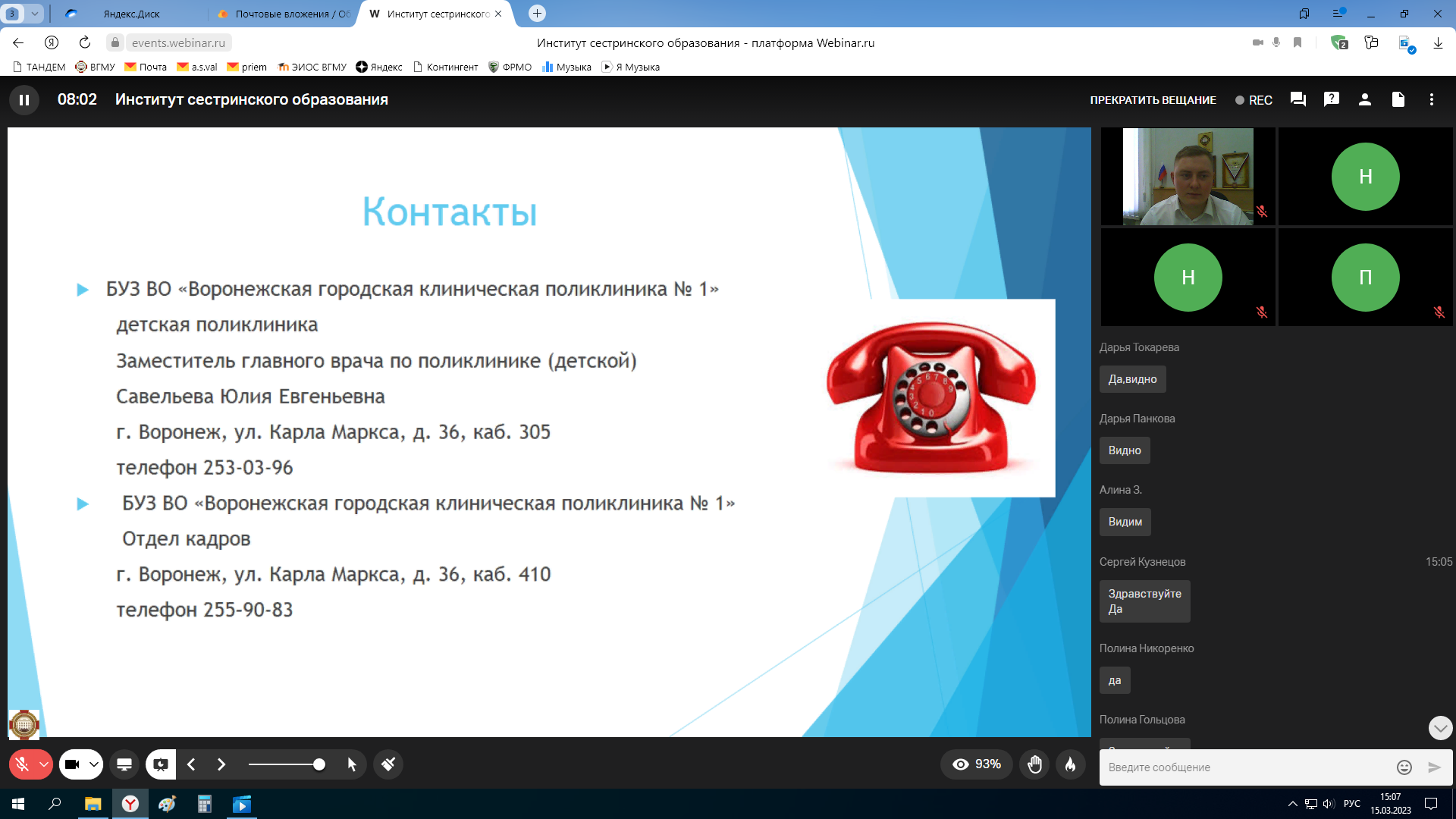Image resolution: width=1456 pixels, height=819 pixels.
Task: Go to previous slide
Action: 191,764
